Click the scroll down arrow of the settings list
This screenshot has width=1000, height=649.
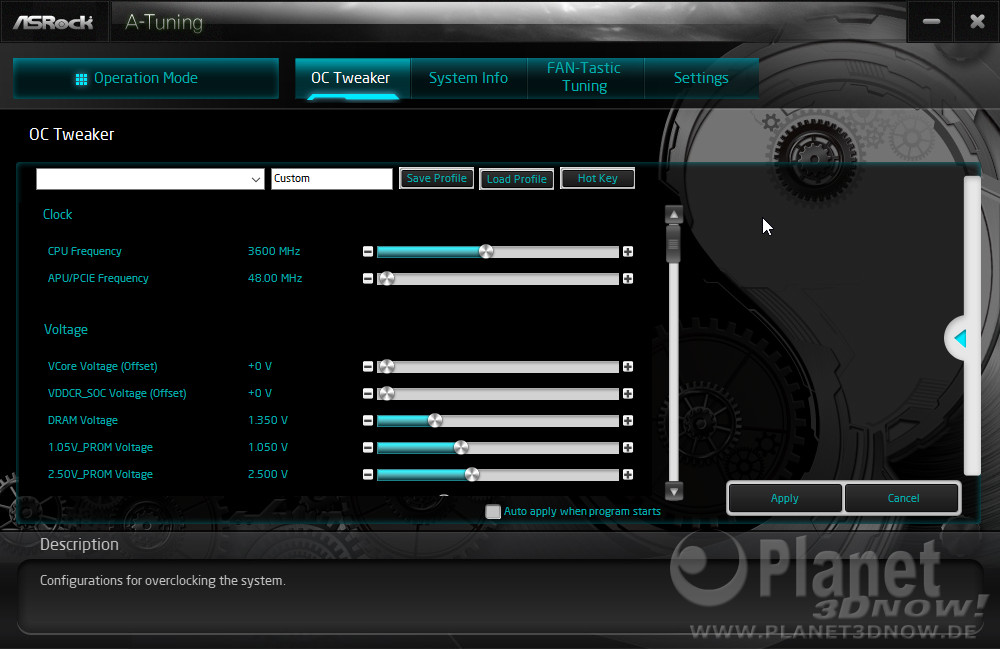pyautogui.click(x=674, y=491)
